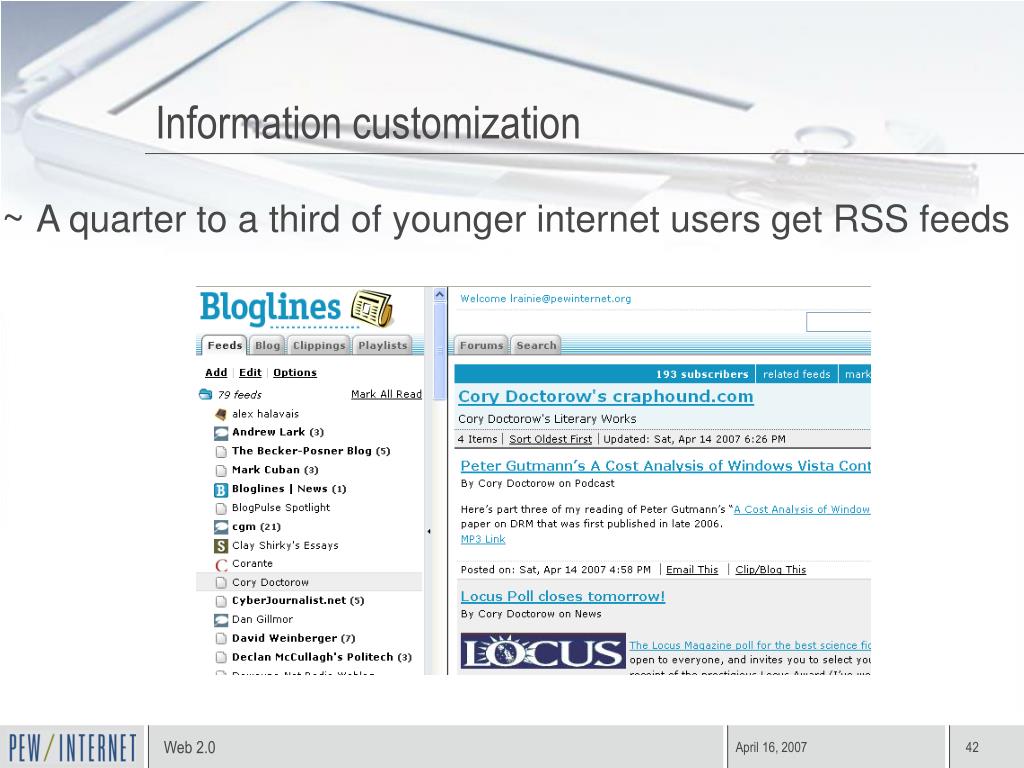Screen dimensions: 1024x768
Task: Click the Clip/Blog This link
Action: (x=771, y=569)
